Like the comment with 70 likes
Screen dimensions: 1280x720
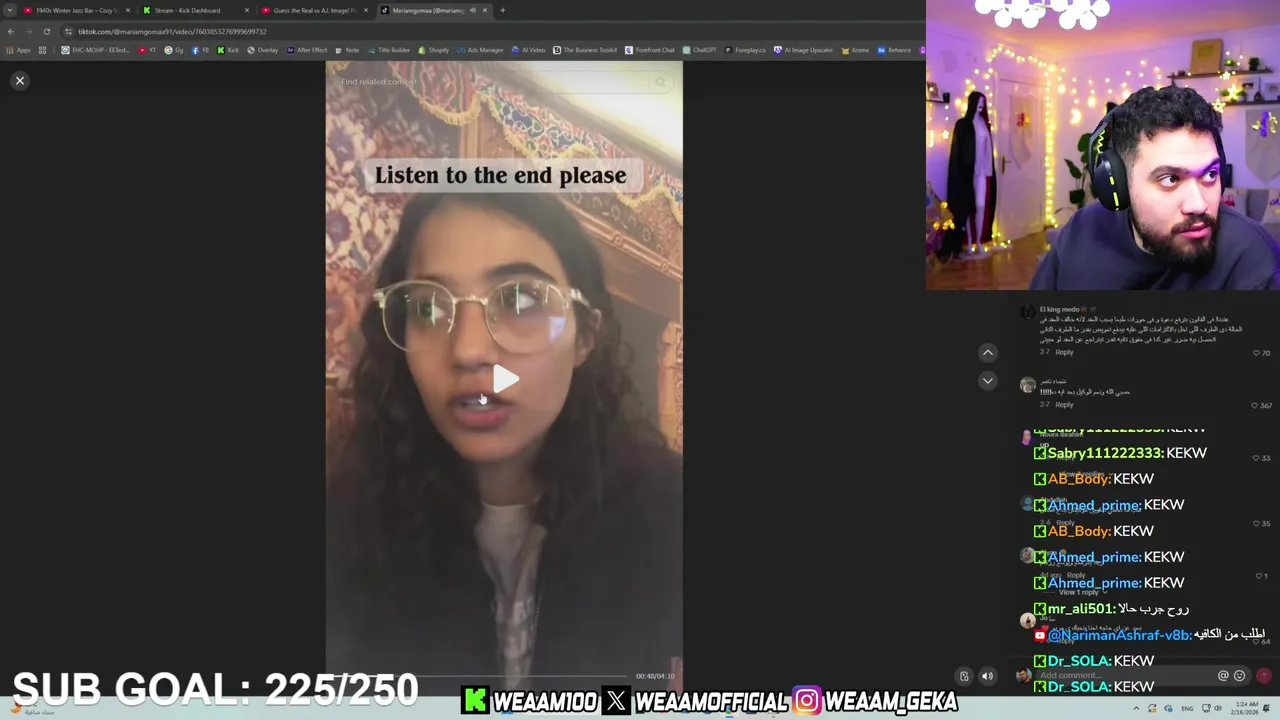[1256, 353]
